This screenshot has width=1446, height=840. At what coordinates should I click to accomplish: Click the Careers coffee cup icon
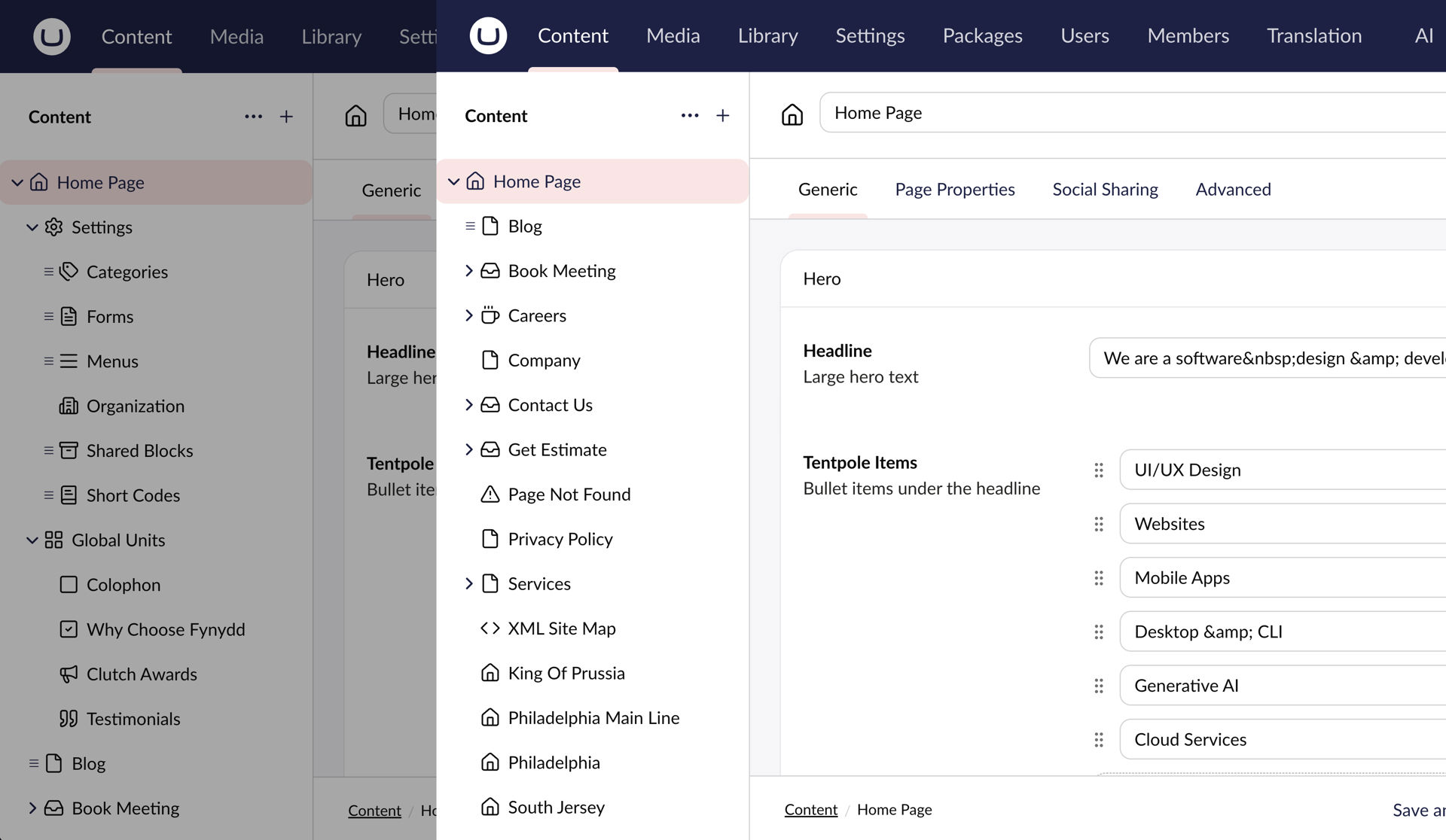coord(490,315)
